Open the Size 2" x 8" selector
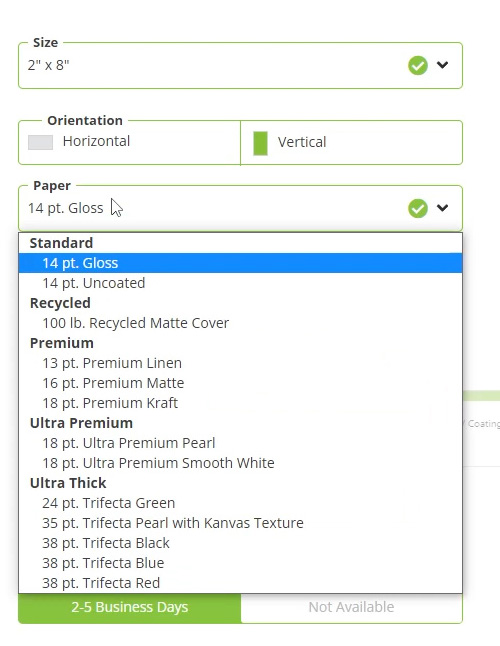Image resolution: width=500 pixels, height=646 pixels. pos(241,66)
